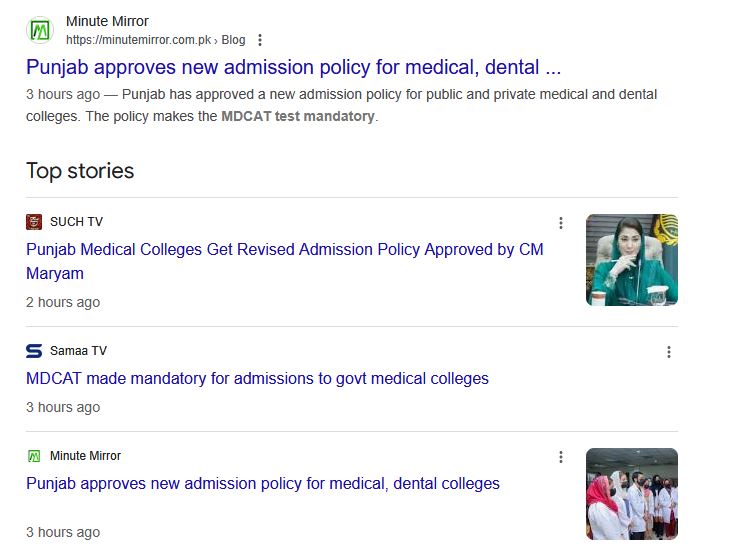Click the SUCH TV source name
Viewport: 733px width, 556px height.
click(76, 222)
